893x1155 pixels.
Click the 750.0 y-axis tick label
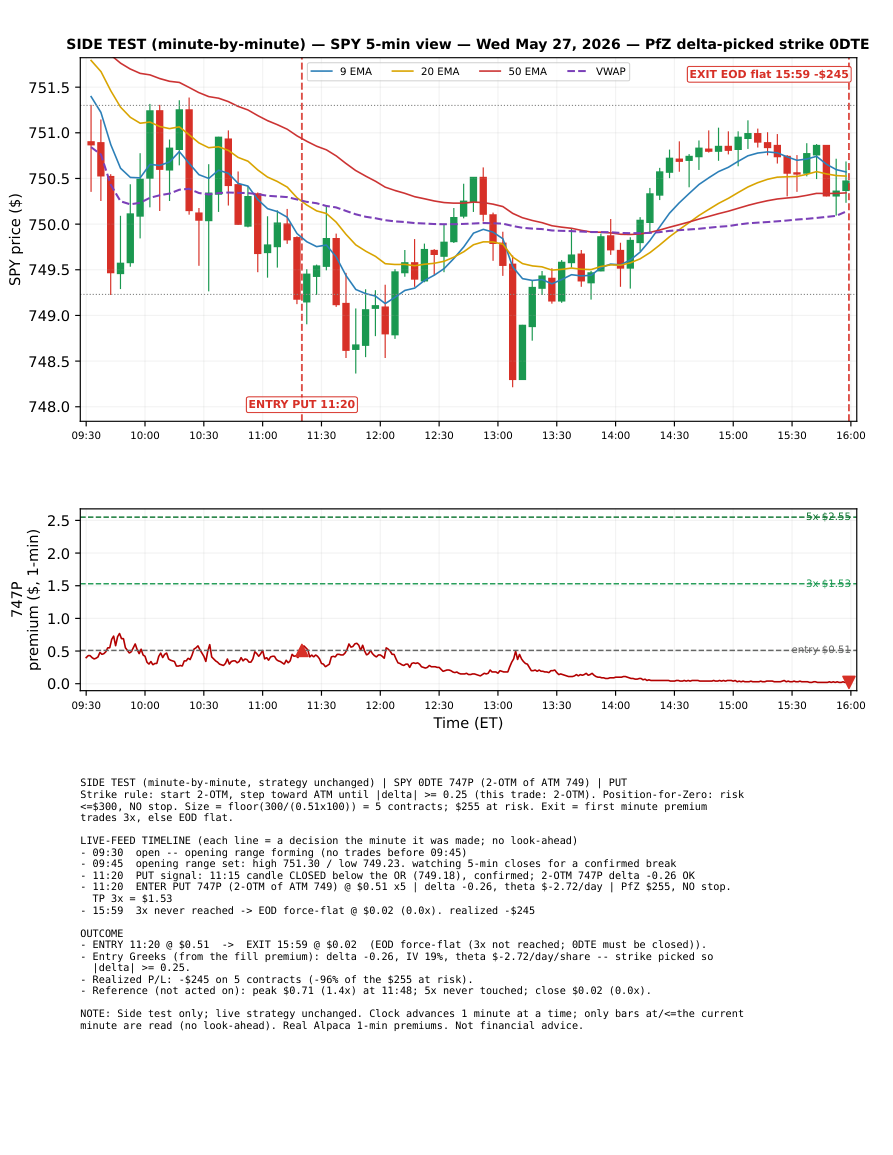click(49, 225)
